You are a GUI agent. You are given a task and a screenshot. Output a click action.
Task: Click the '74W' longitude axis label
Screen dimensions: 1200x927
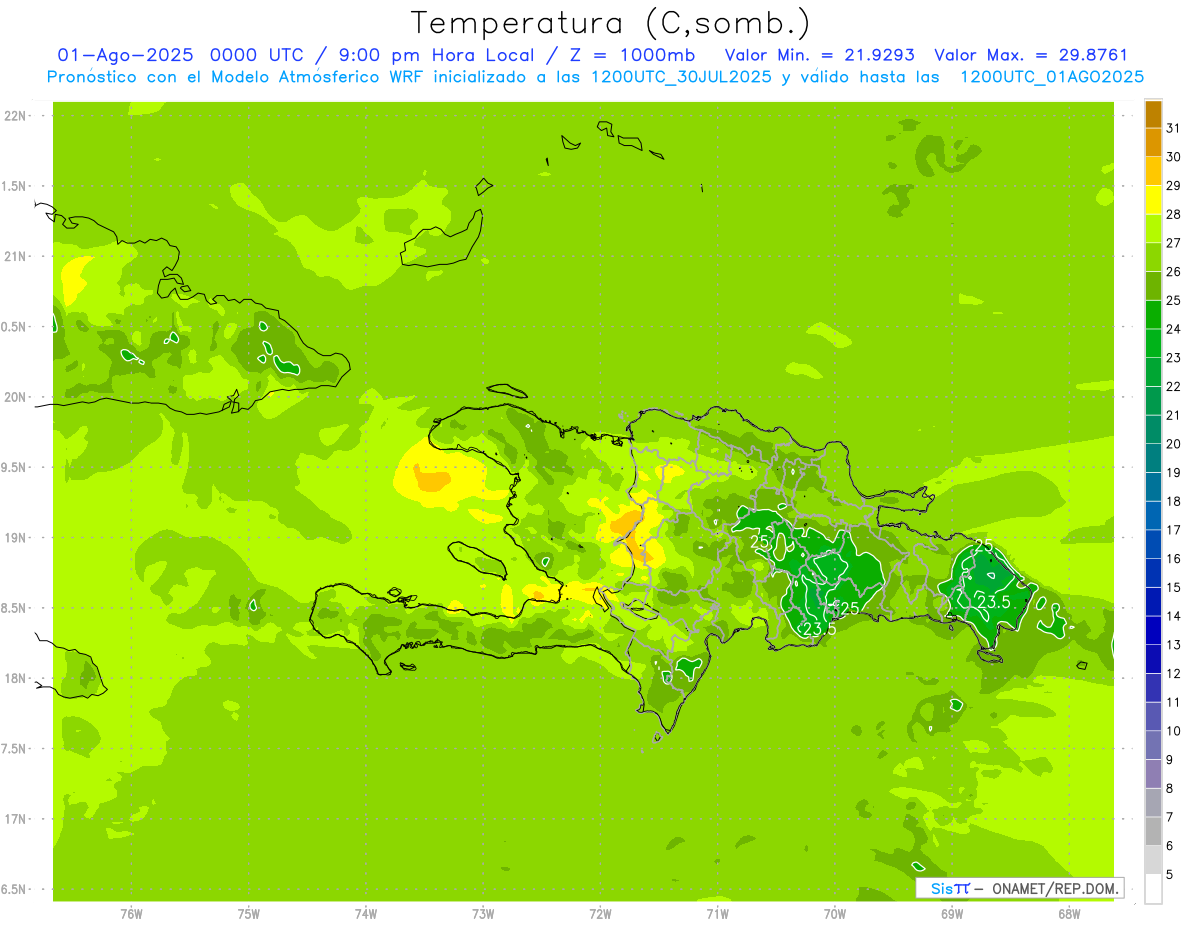coord(366,914)
